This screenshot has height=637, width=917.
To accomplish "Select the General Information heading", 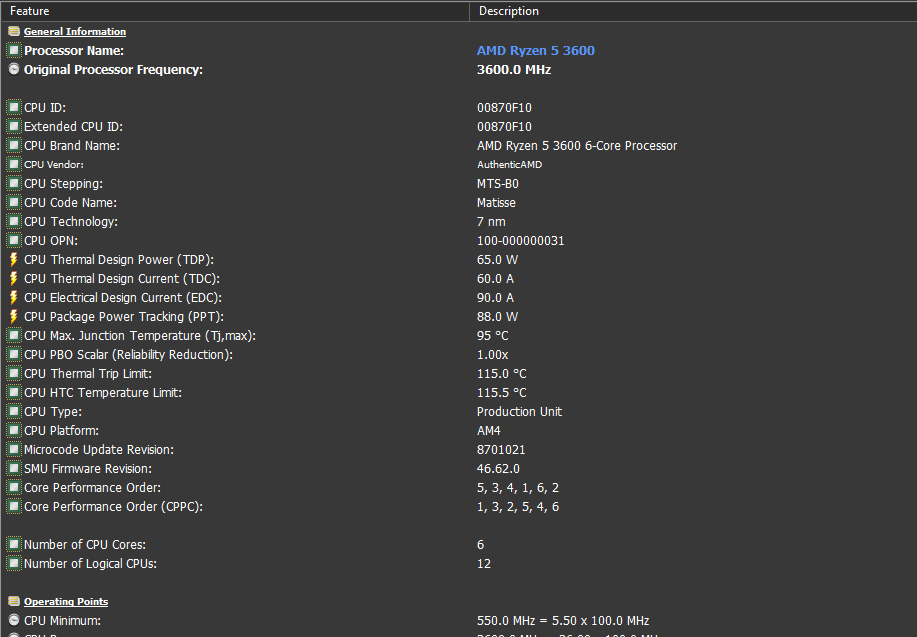I will (75, 32).
